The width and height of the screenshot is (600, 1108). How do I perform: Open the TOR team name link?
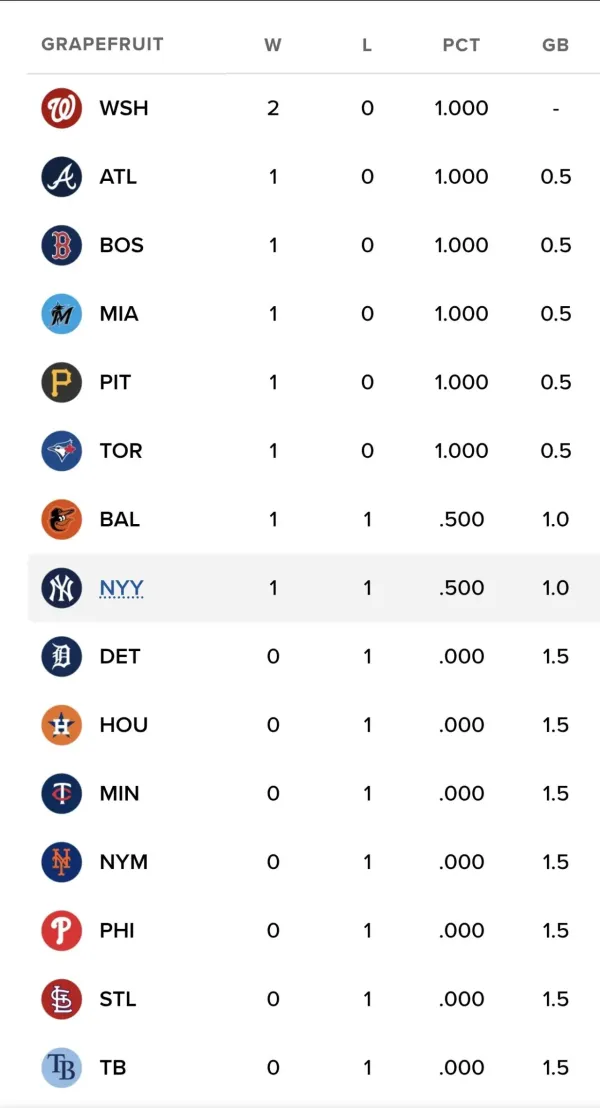point(121,451)
